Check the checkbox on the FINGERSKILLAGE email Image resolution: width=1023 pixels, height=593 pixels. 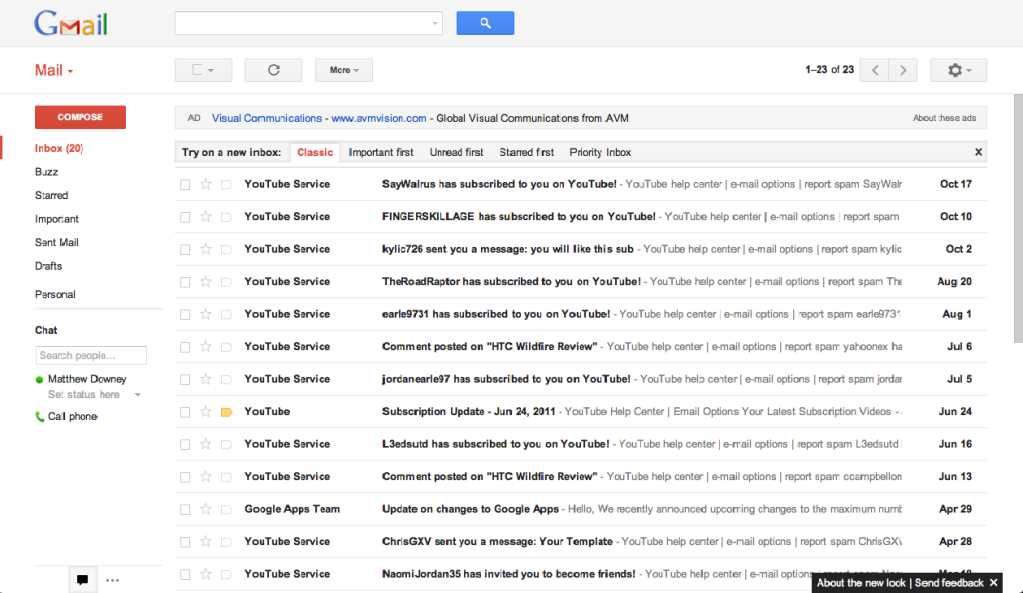tap(184, 216)
